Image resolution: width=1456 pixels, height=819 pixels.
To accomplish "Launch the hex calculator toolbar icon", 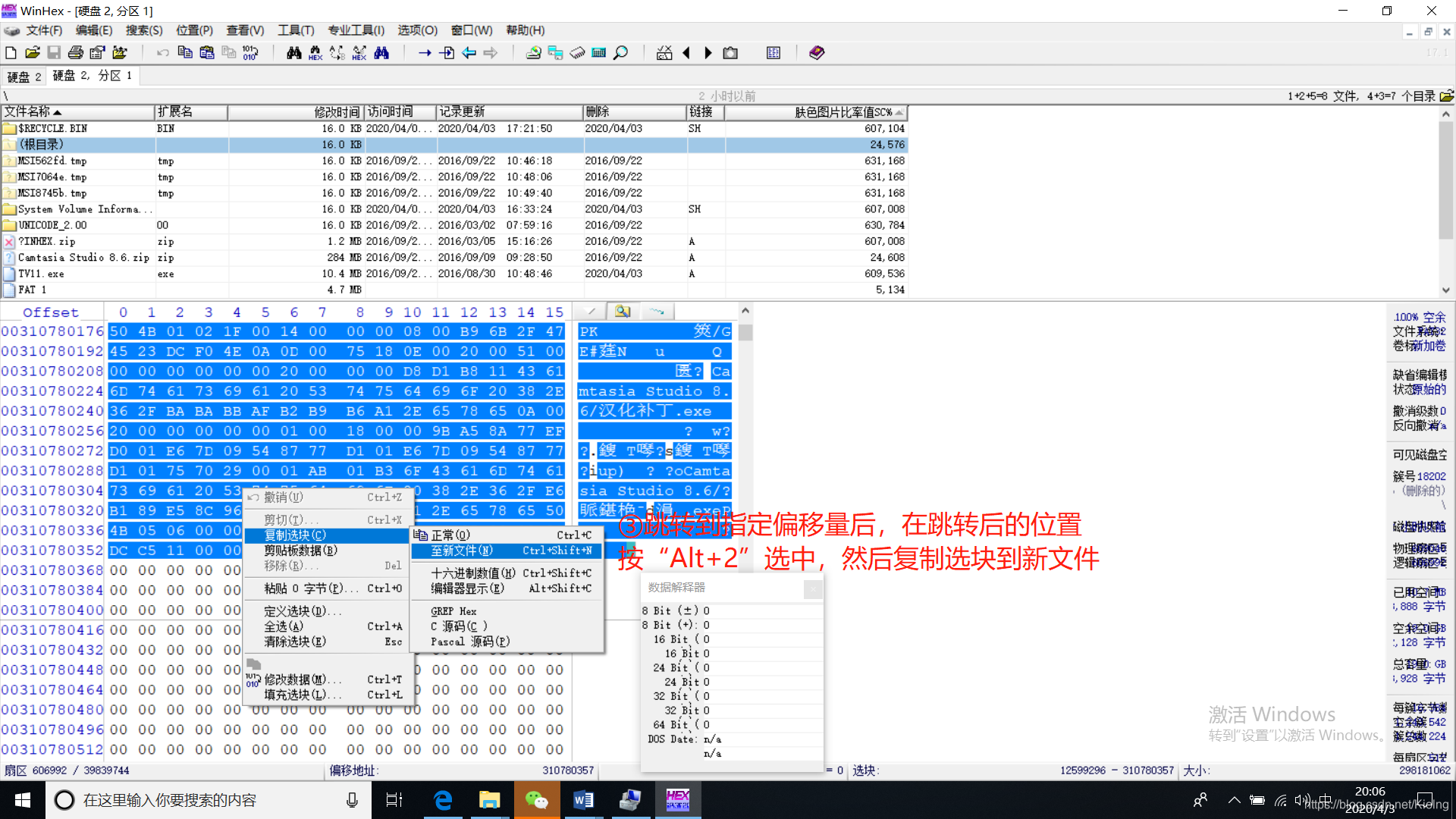I will click(598, 52).
